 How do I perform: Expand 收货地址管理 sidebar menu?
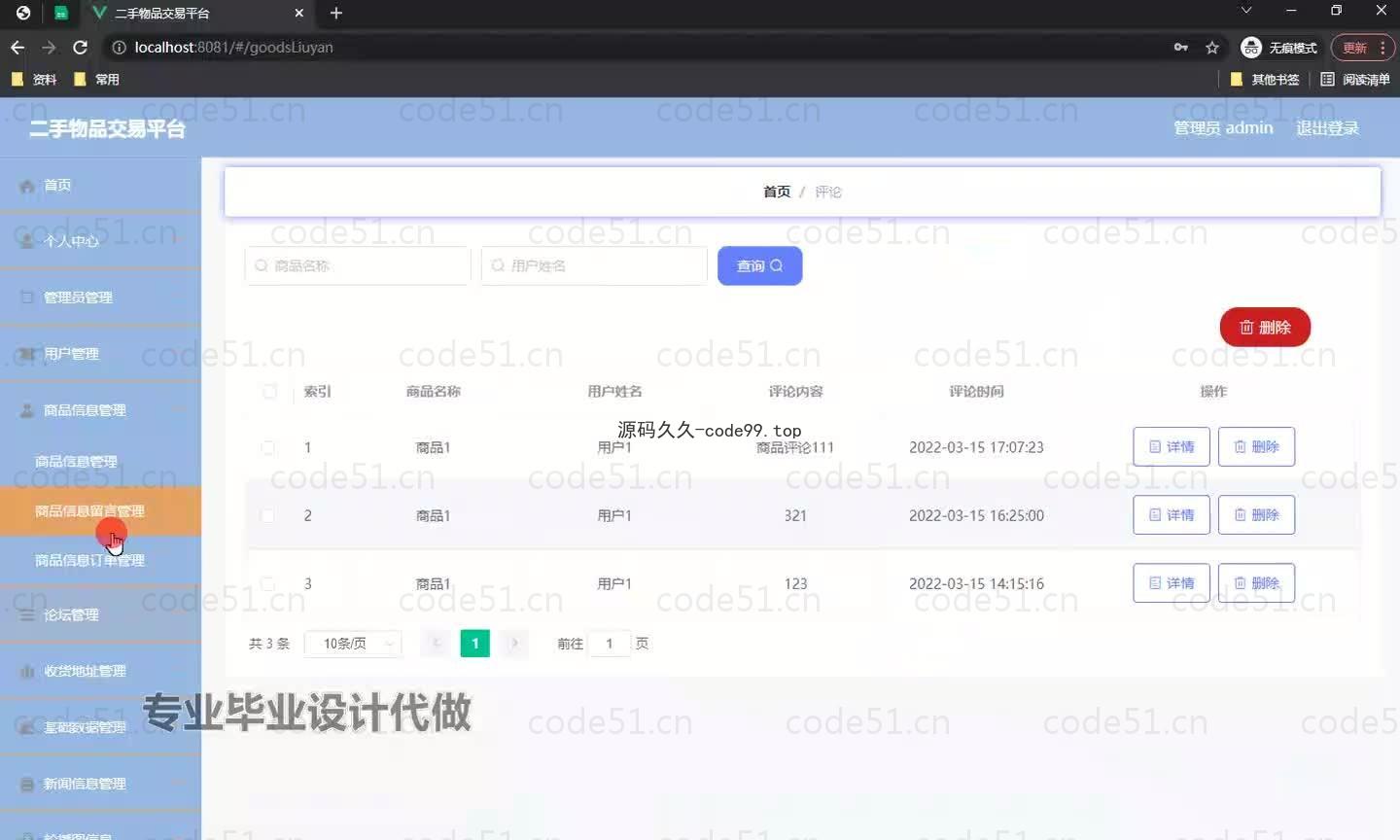click(x=100, y=671)
